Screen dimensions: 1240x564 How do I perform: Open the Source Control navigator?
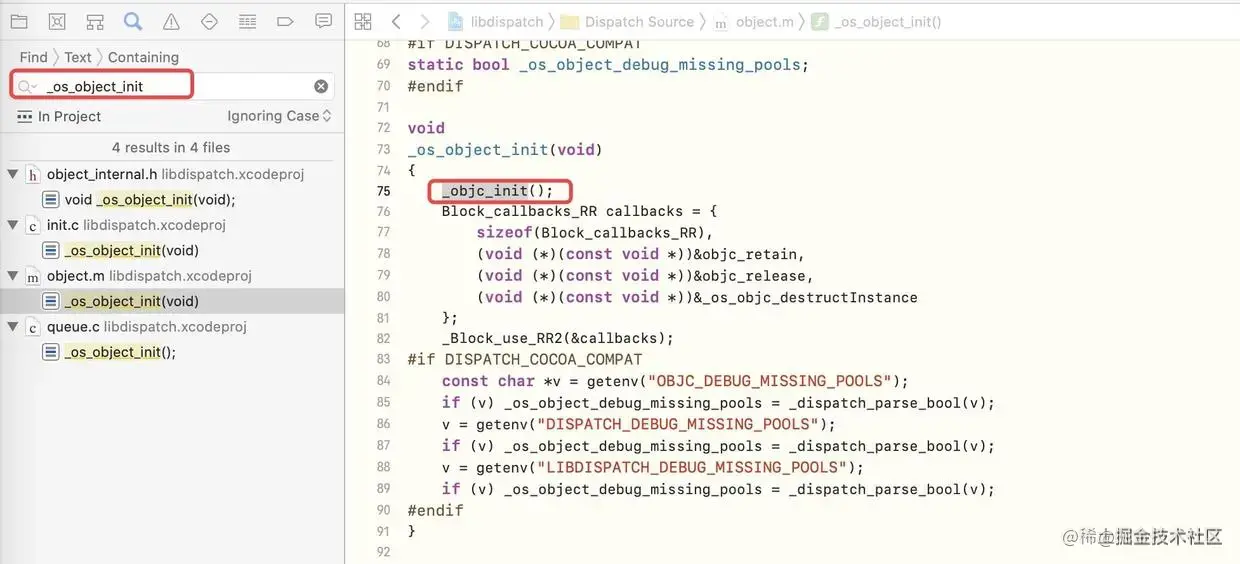57,21
